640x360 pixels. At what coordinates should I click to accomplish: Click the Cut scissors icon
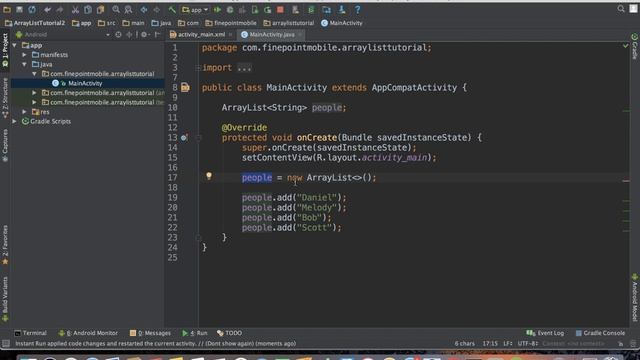tap(75, 9)
